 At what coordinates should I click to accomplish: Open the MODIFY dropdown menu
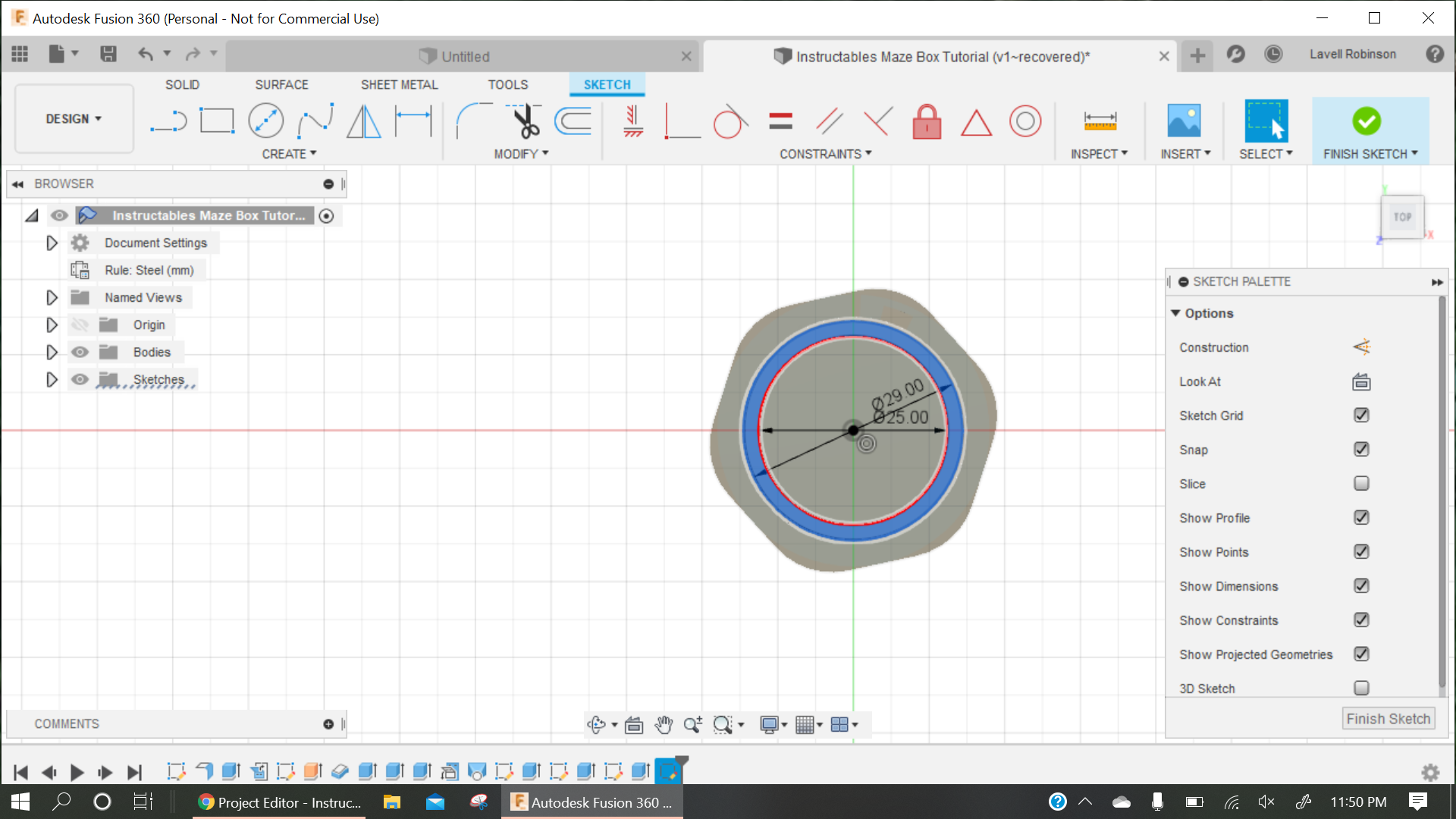[521, 154]
